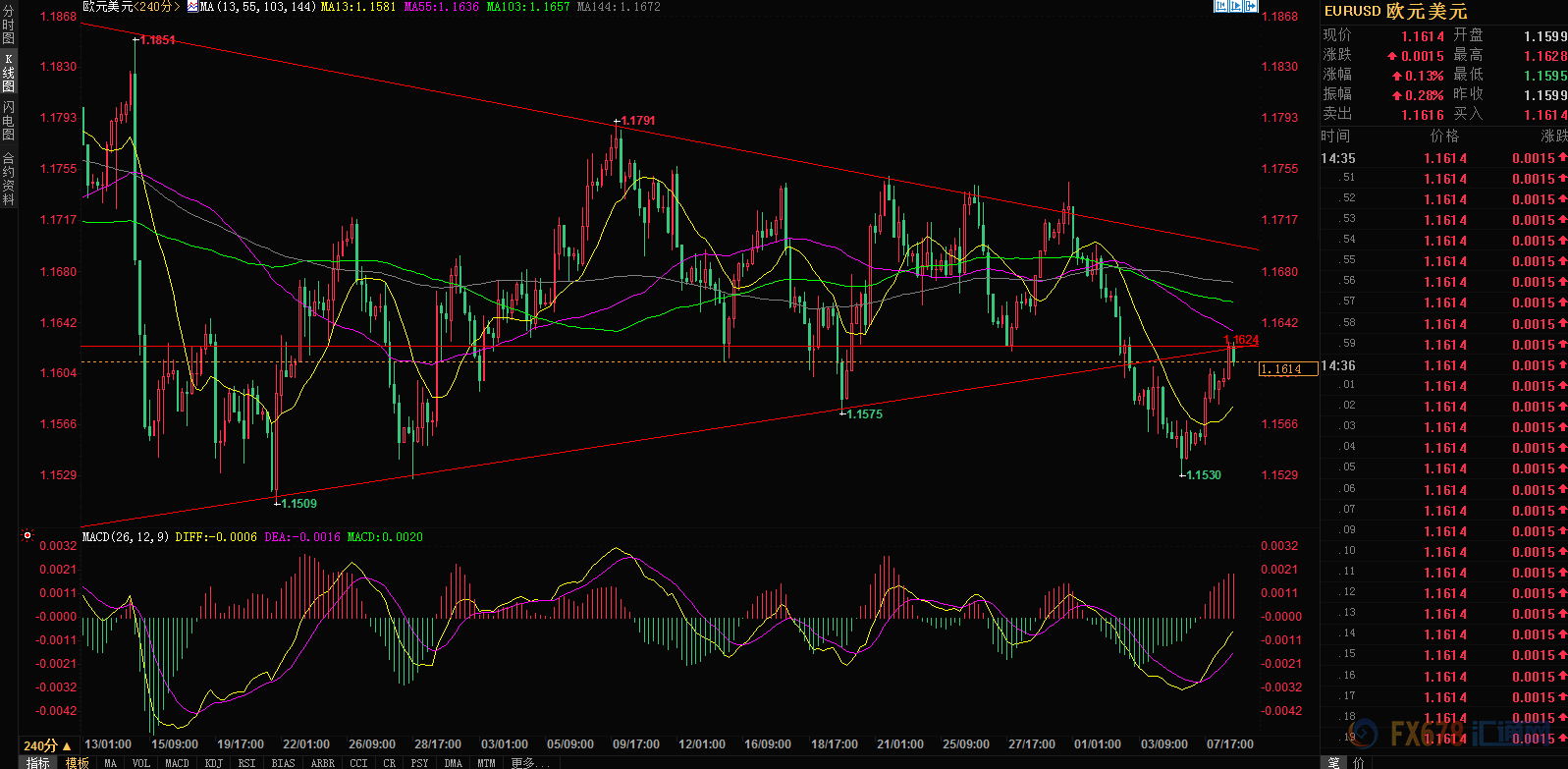Click the middle blue chart-tool icon at the chart's top right

pyautogui.click(x=1236, y=6)
